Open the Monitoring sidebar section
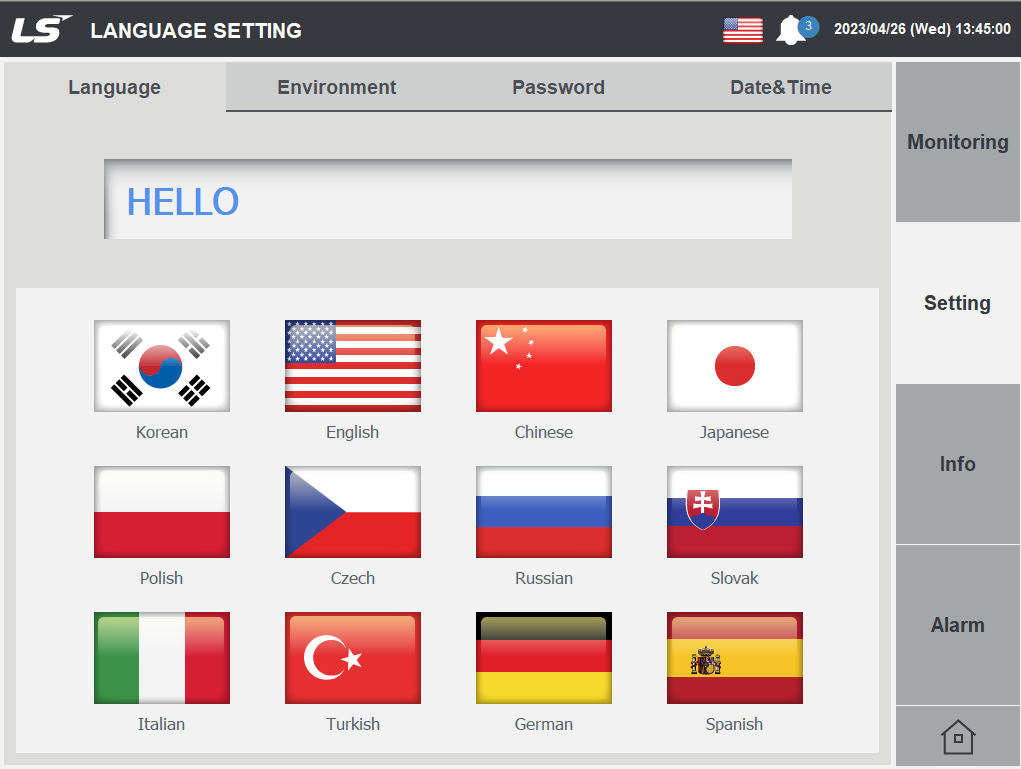This screenshot has width=1021, height=769. (957, 142)
